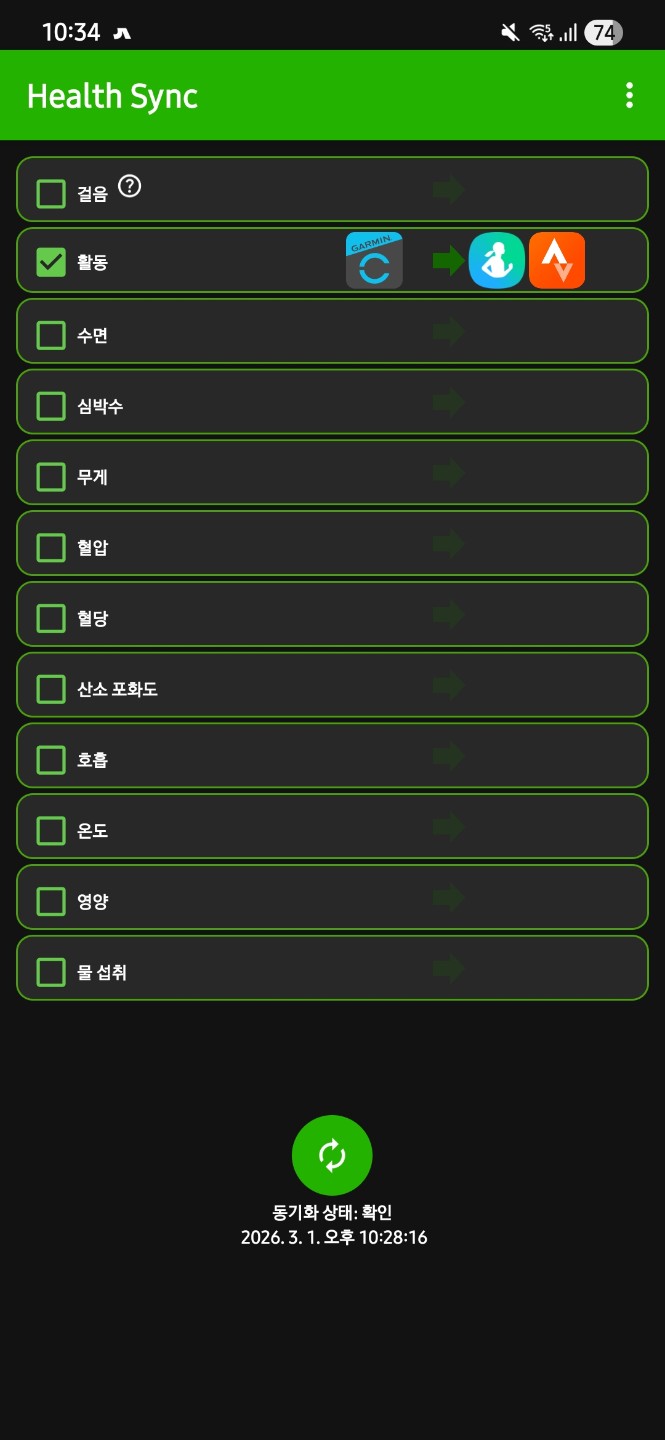Tap the Garmin Connect source icon

(x=374, y=261)
